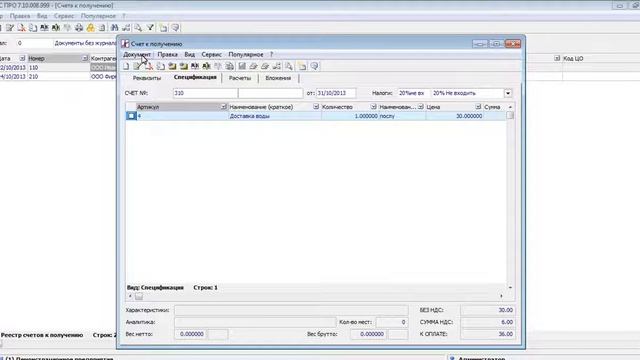Expand the Налоги 20% Не входить combo box
The height and width of the screenshot is (360, 640).
coord(508,93)
